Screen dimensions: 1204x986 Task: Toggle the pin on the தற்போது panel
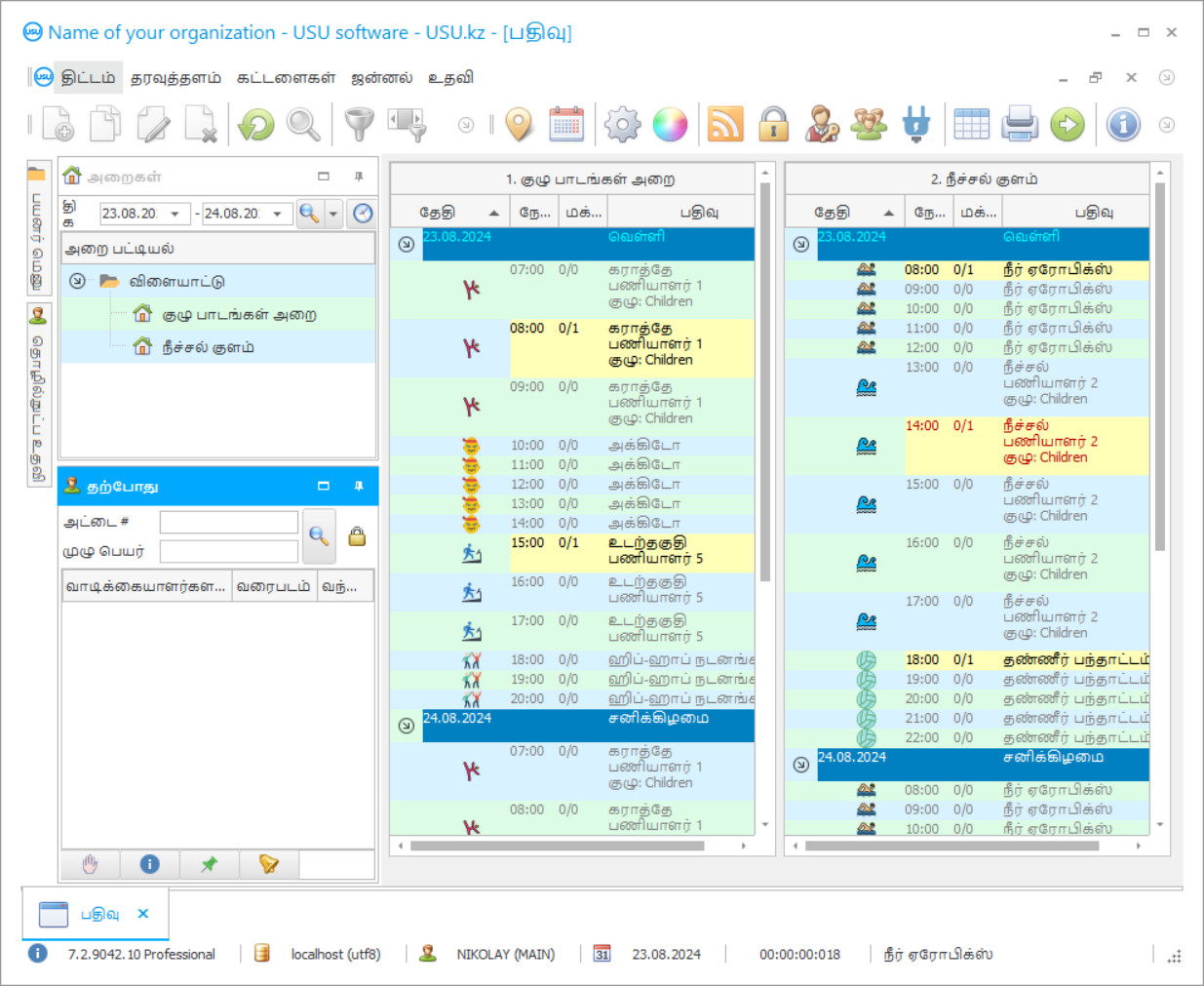(x=358, y=486)
